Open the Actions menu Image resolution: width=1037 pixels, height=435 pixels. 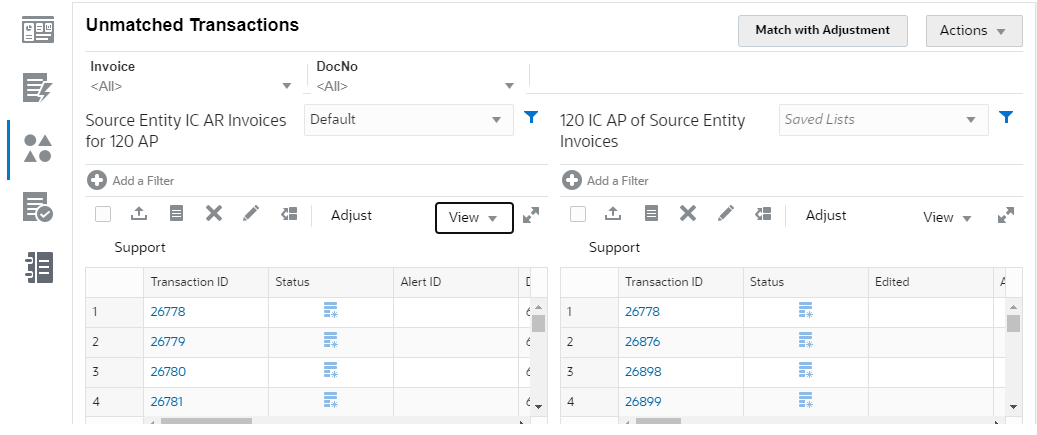click(973, 31)
